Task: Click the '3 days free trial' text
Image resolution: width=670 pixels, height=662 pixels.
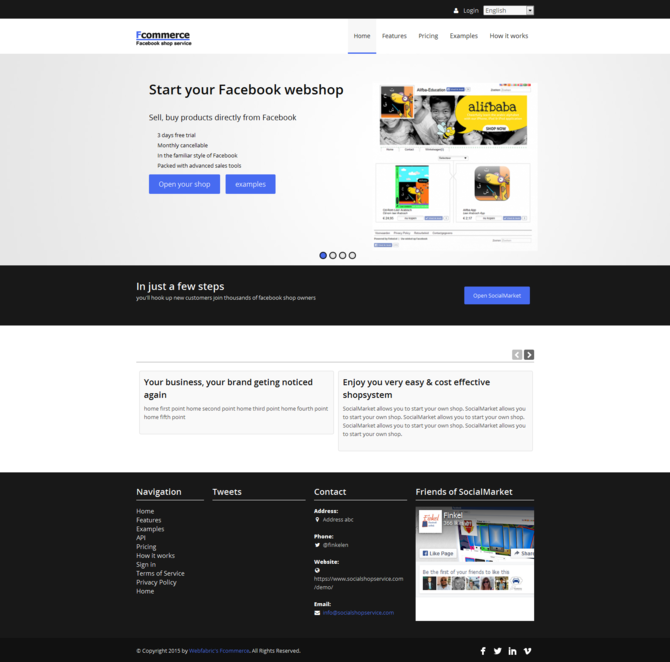Action: click(176, 135)
